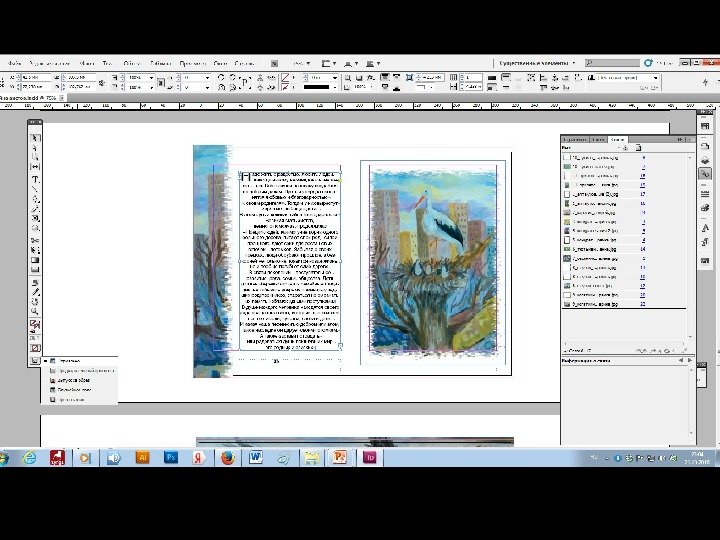
Task: Open the workspace switcher 'Существенные элементы'
Action: click(x=537, y=63)
